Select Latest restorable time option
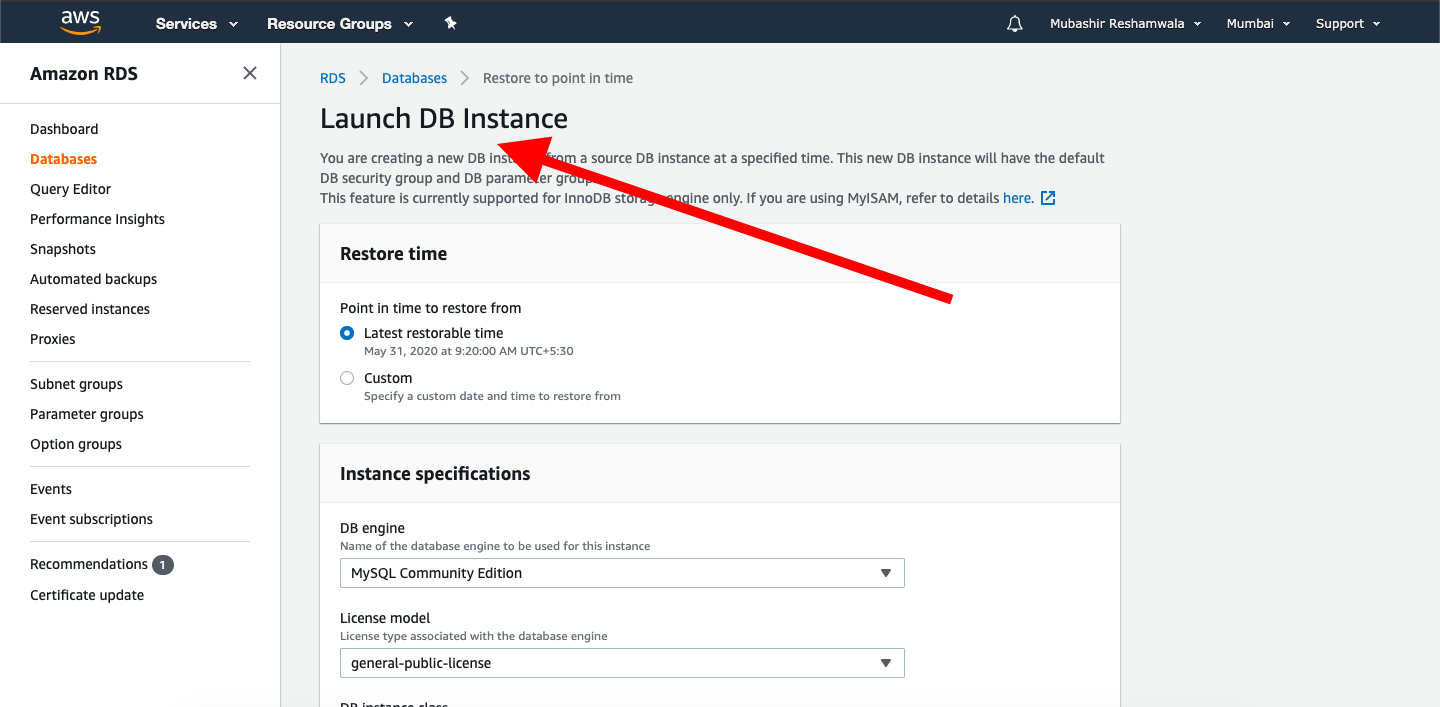The image size is (1440, 707). [x=347, y=333]
